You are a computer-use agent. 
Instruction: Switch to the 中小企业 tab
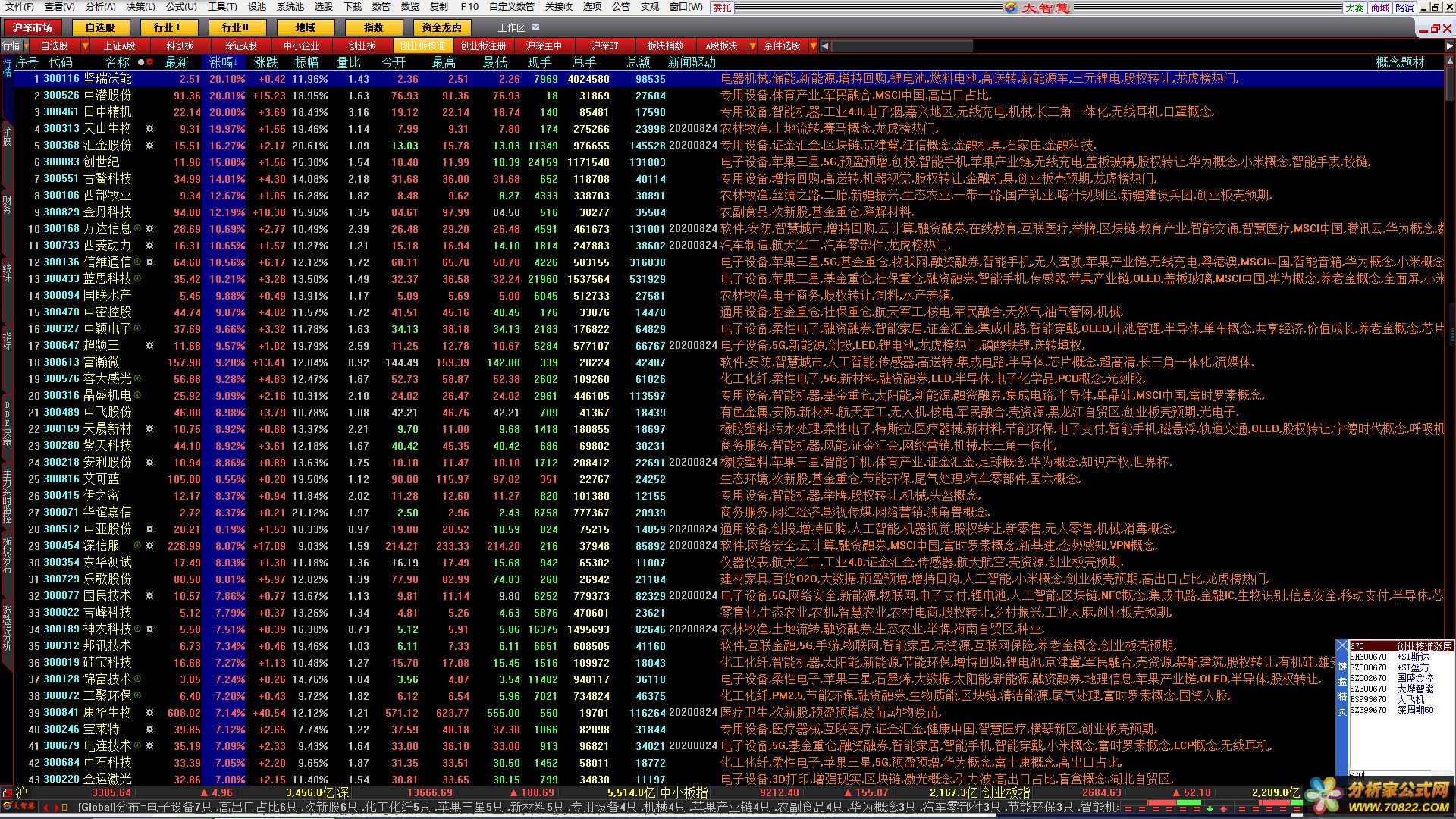tap(302, 46)
